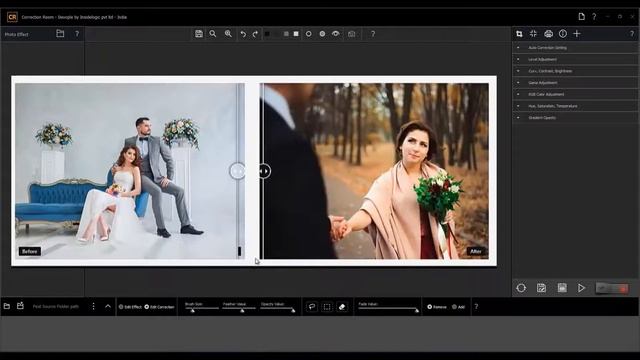Expand Curve, Contrast, Brightness section
The width and height of the screenshot is (640, 360).
click(575, 71)
